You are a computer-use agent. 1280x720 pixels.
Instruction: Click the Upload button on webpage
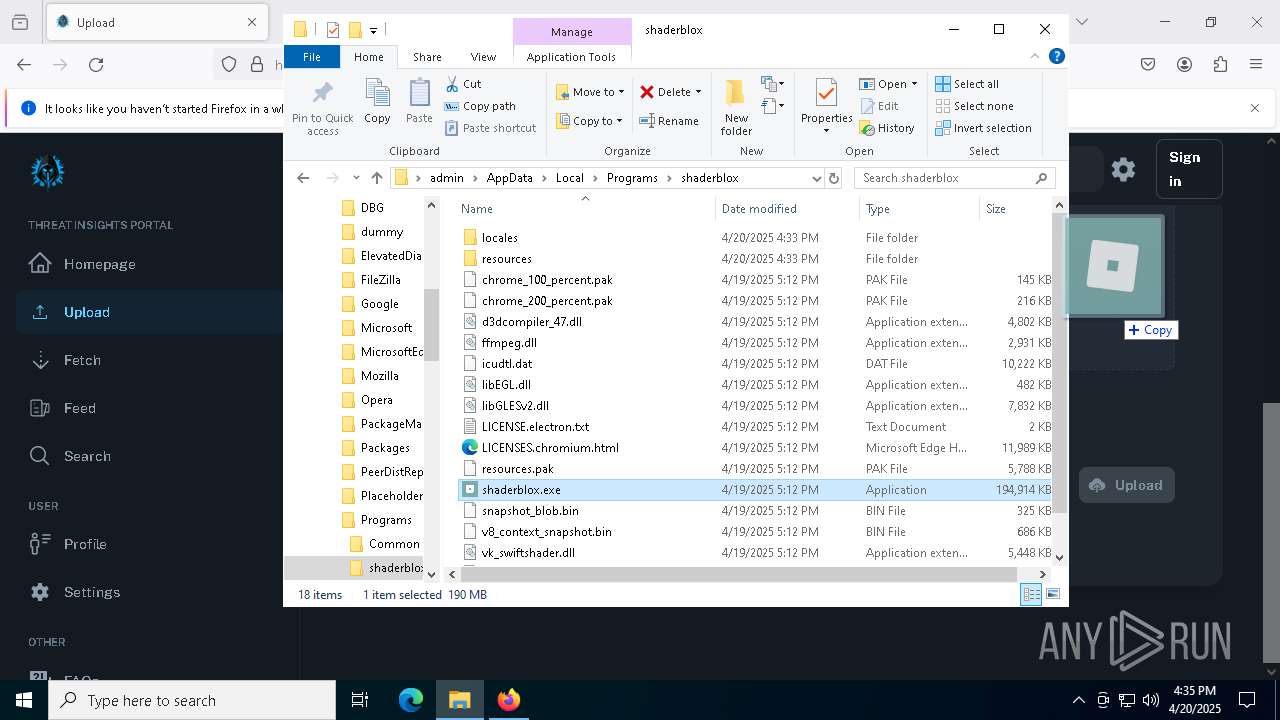point(1126,485)
